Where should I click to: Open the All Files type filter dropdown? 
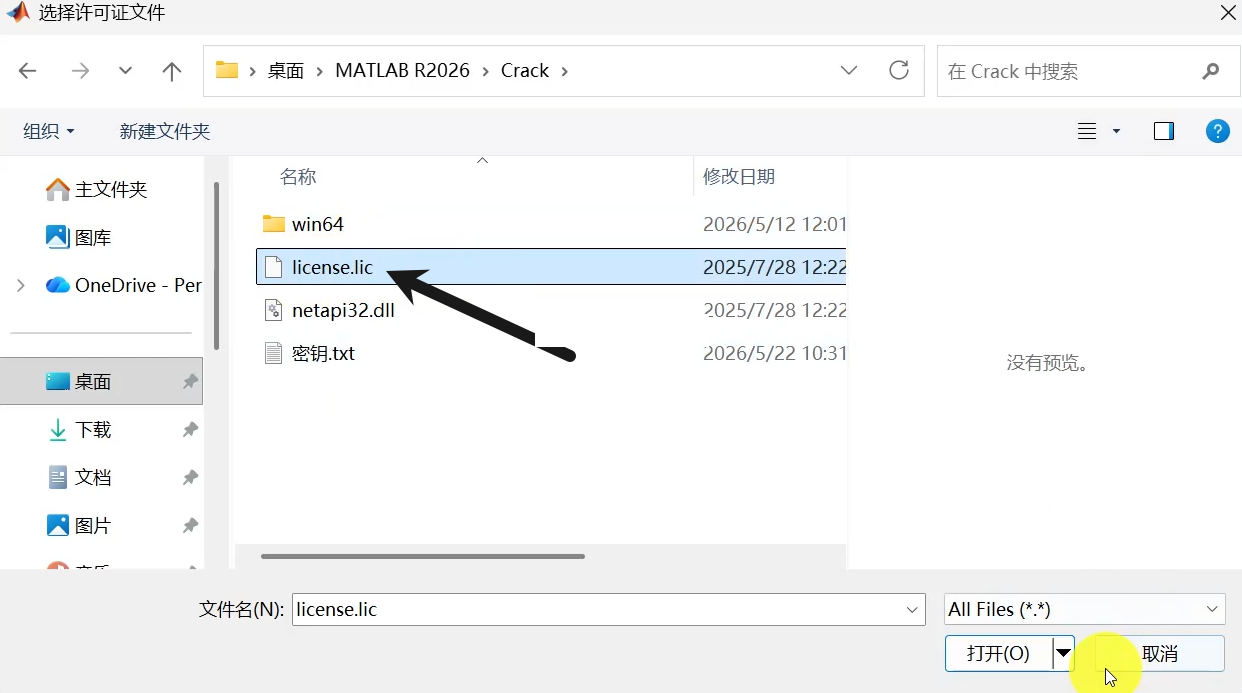click(x=1085, y=609)
